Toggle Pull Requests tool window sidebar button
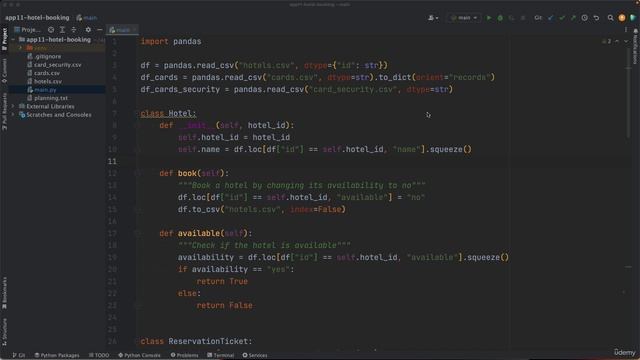Image resolution: width=640 pixels, height=360 pixels. tap(4, 111)
